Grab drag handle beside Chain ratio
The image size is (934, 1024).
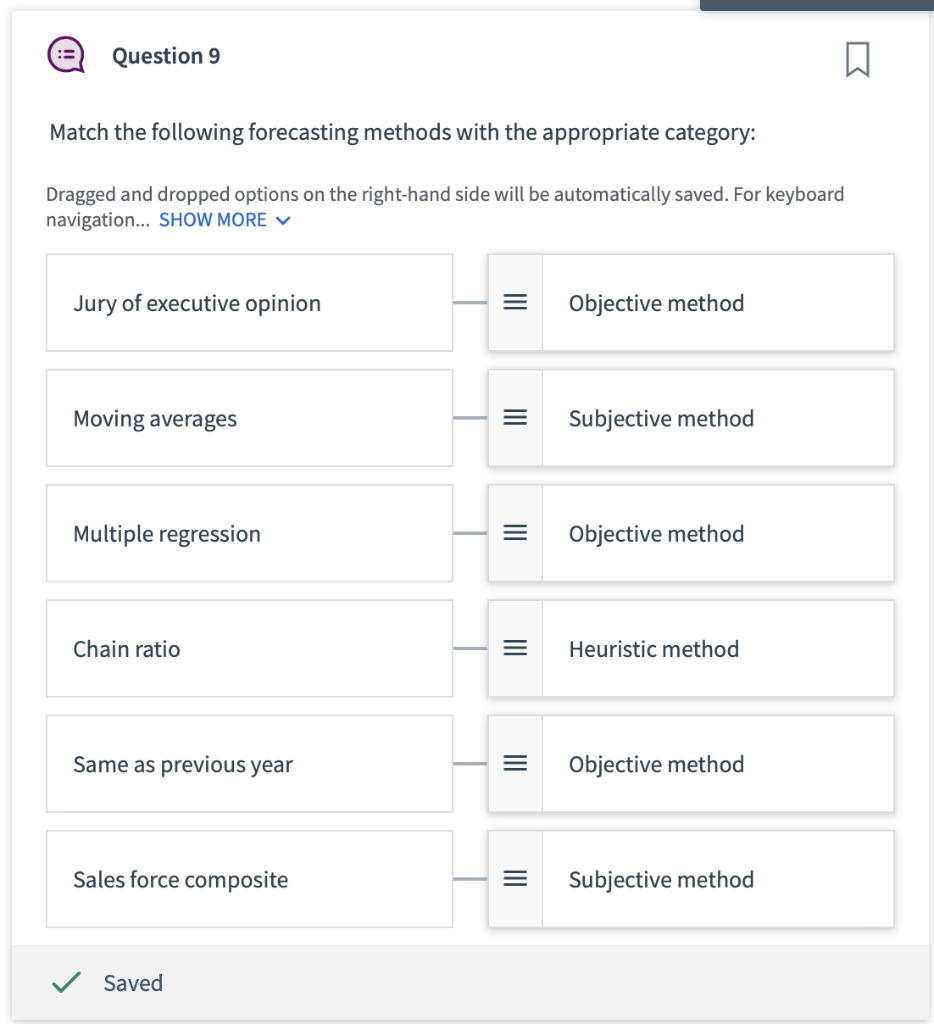click(515, 649)
